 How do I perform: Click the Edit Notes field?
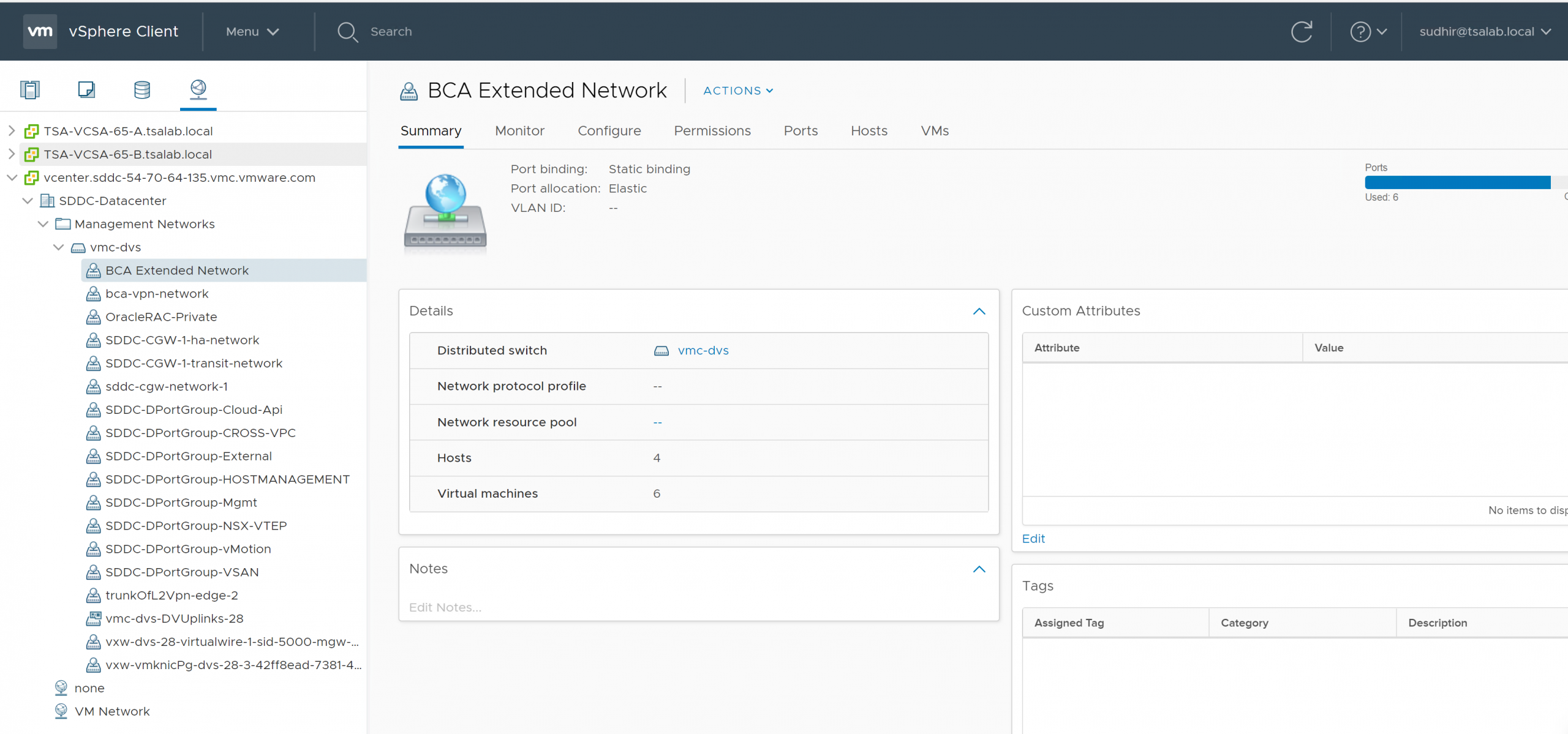[x=445, y=607]
